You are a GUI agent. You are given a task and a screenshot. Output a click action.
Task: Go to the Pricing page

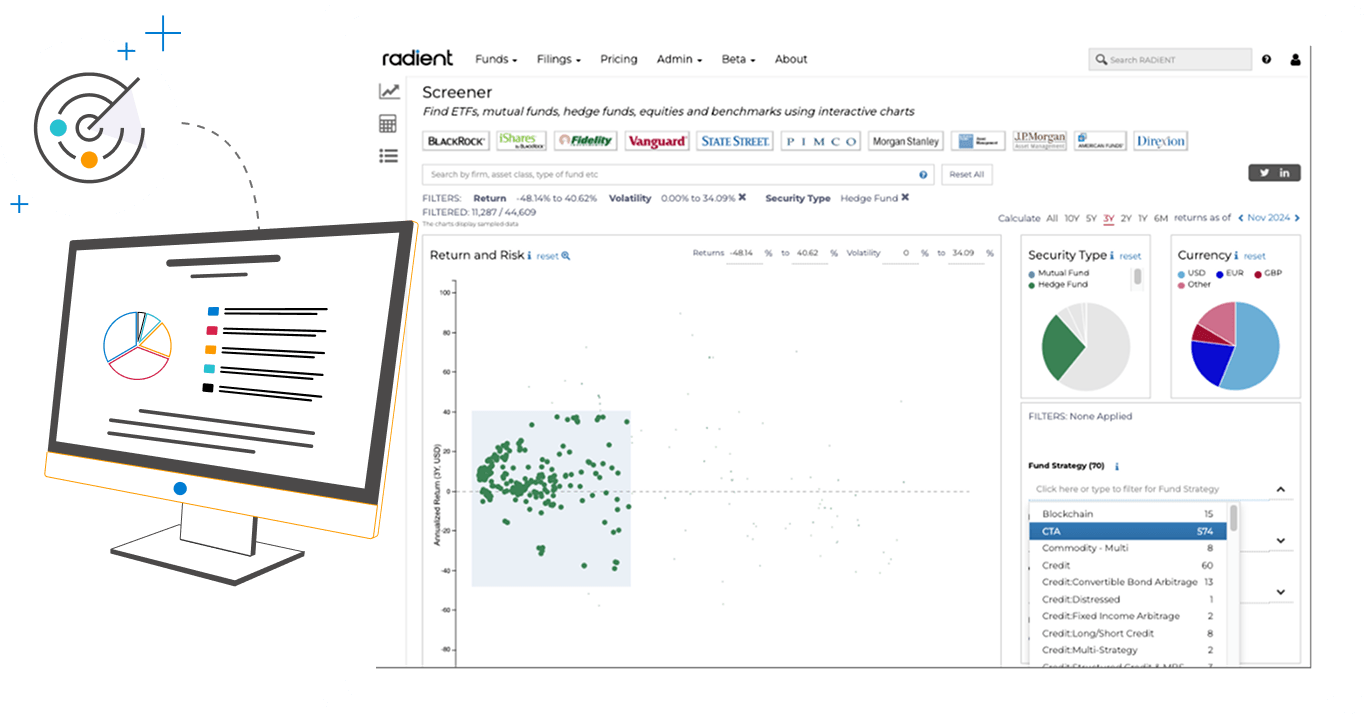(x=618, y=60)
